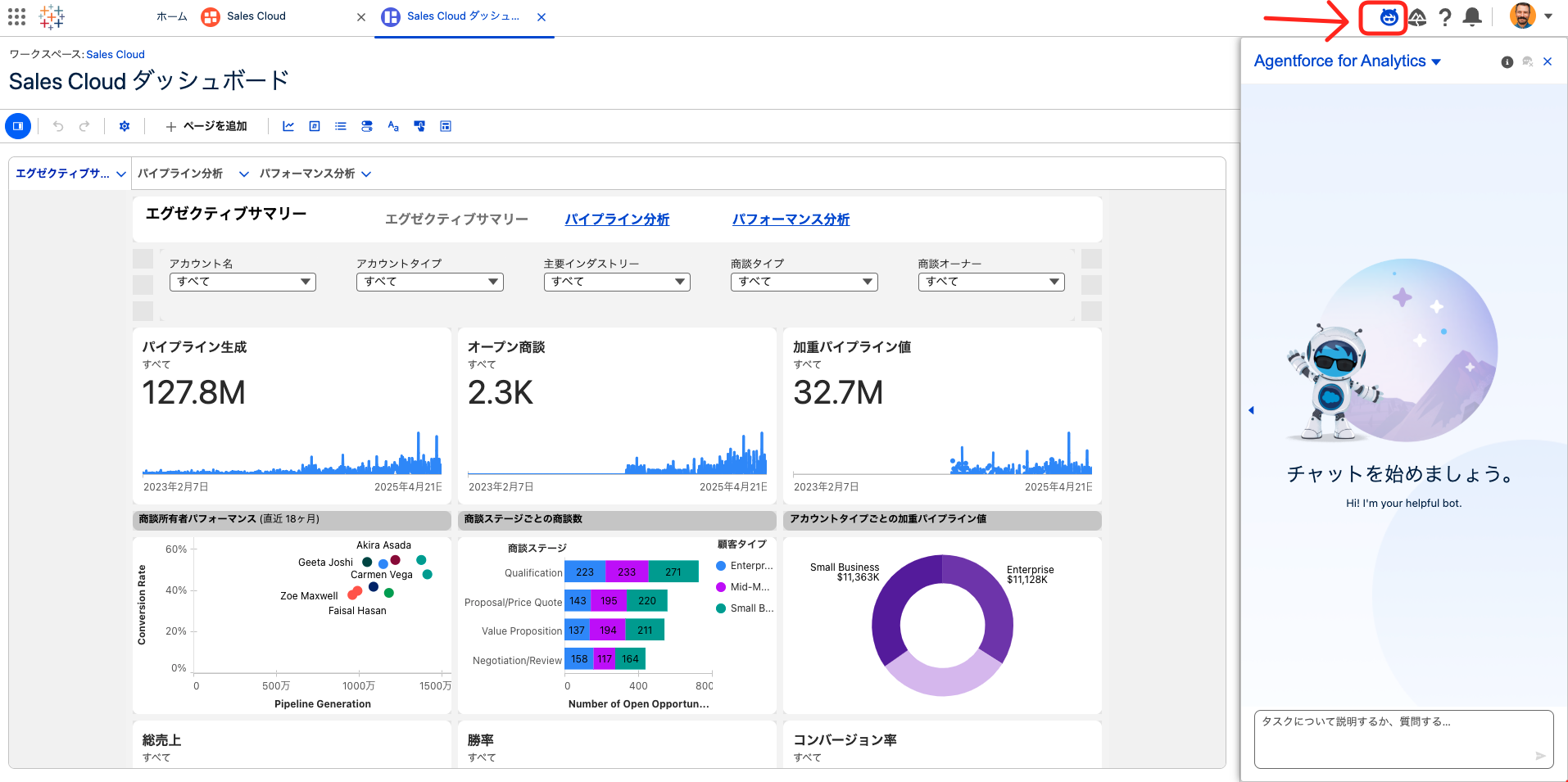1568x782 pixels.
Task: Click the Agentforce chat input field
Action: coord(1393,737)
